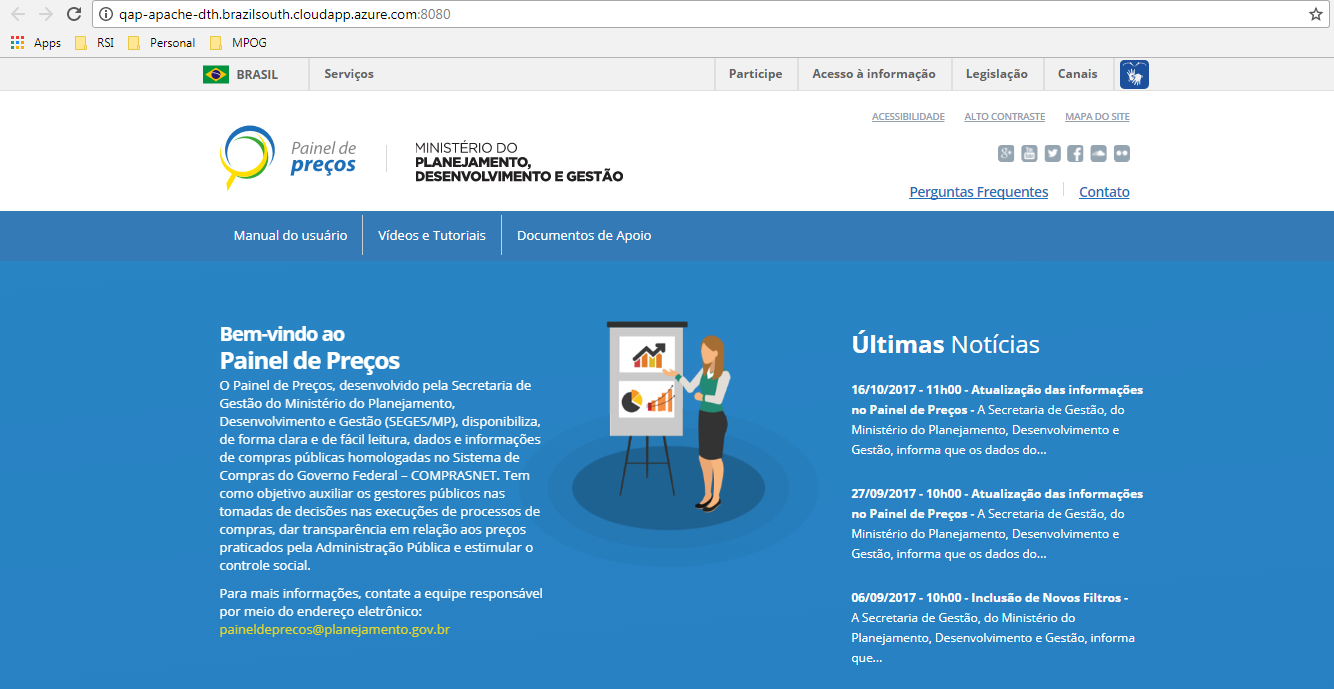The height and width of the screenshot is (689, 1334).
Task: Open the SoundCloud social icon
Action: (x=1098, y=153)
